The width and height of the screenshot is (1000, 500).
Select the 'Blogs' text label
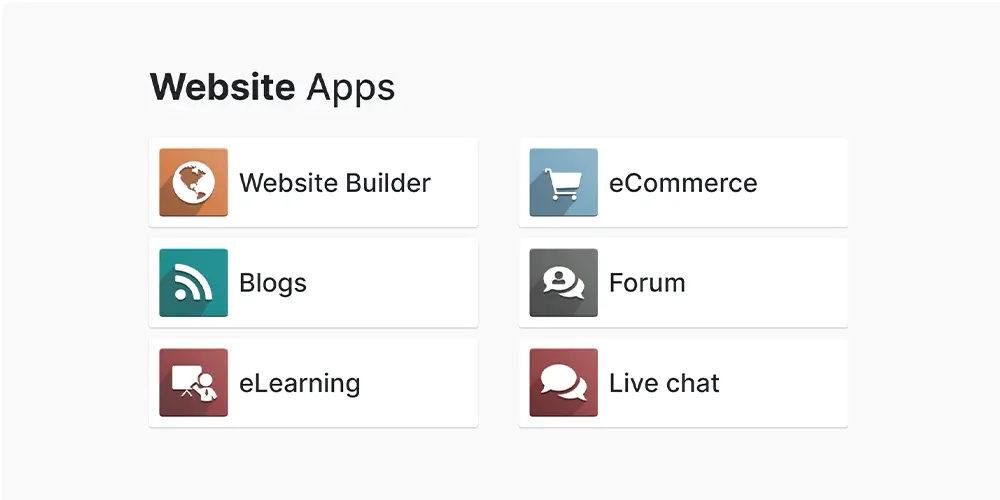pyautogui.click(x=273, y=284)
